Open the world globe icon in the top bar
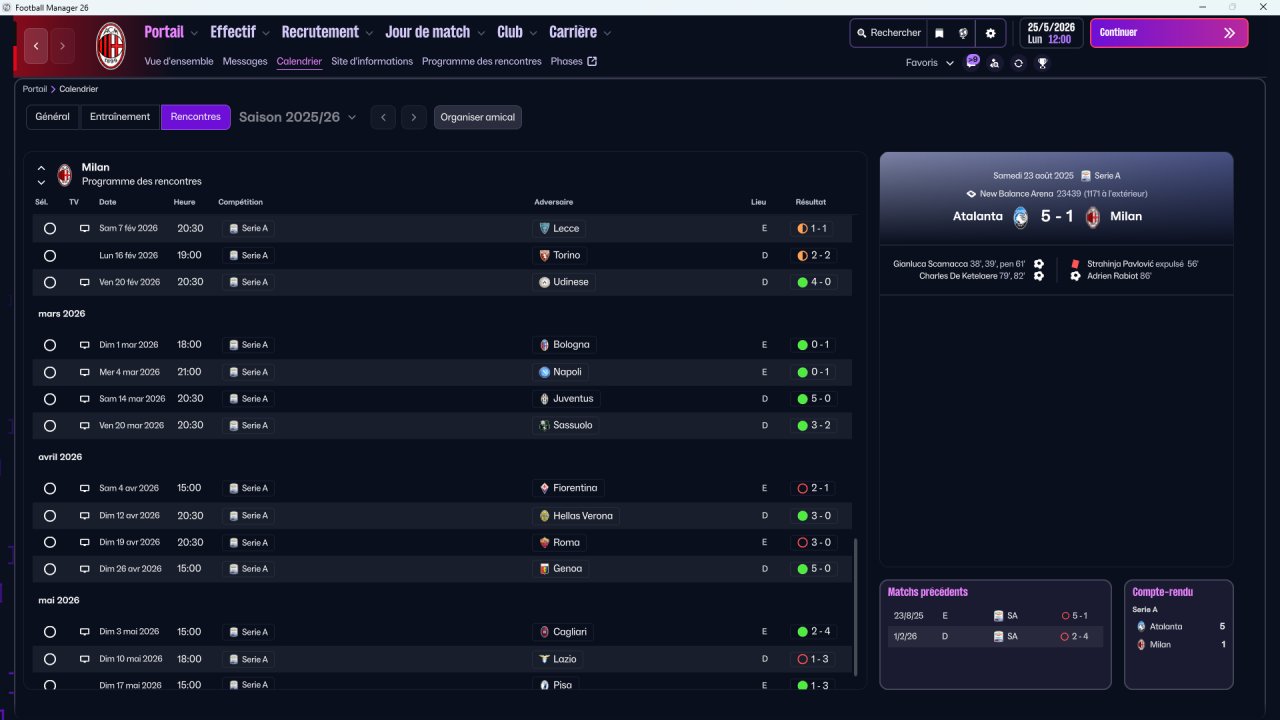This screenshot has width=1280, height=720. click(963, 33)
